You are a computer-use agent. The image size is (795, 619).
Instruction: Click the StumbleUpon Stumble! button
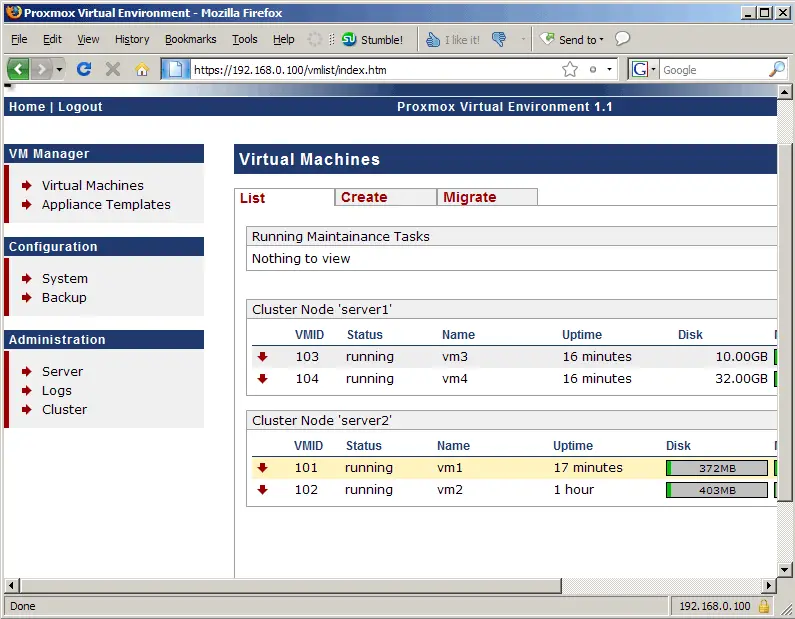click(372, 40)
